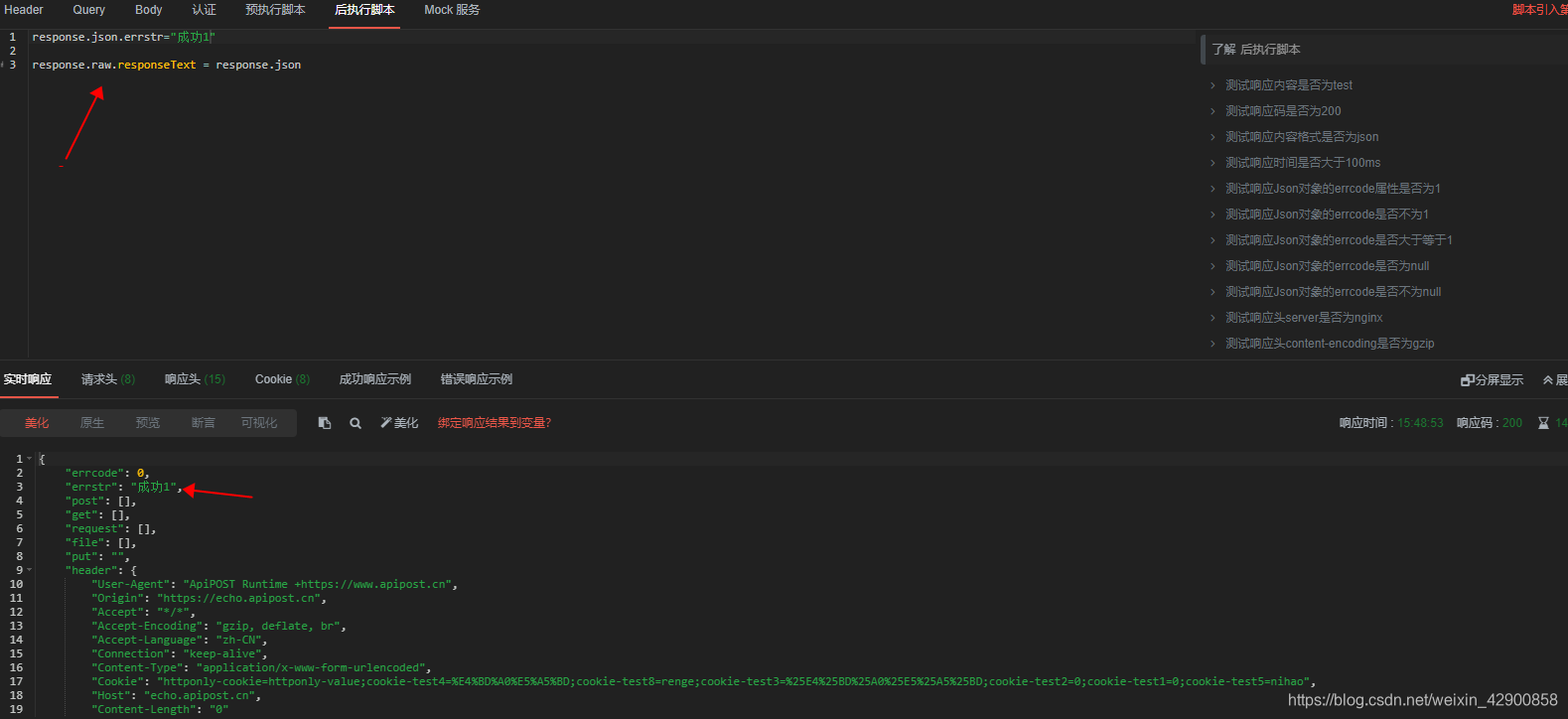This screenshot has width=1568, height=719.
Task: Go to the 认证 tab
Action: pyautogui.click(x=204, y=10)
